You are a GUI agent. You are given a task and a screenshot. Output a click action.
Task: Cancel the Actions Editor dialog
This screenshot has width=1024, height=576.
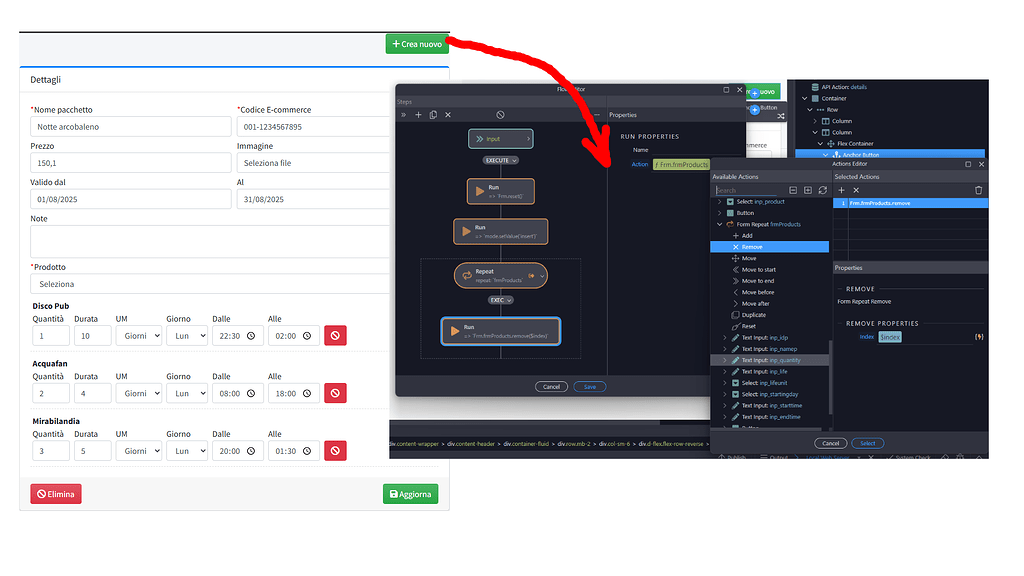831,443
